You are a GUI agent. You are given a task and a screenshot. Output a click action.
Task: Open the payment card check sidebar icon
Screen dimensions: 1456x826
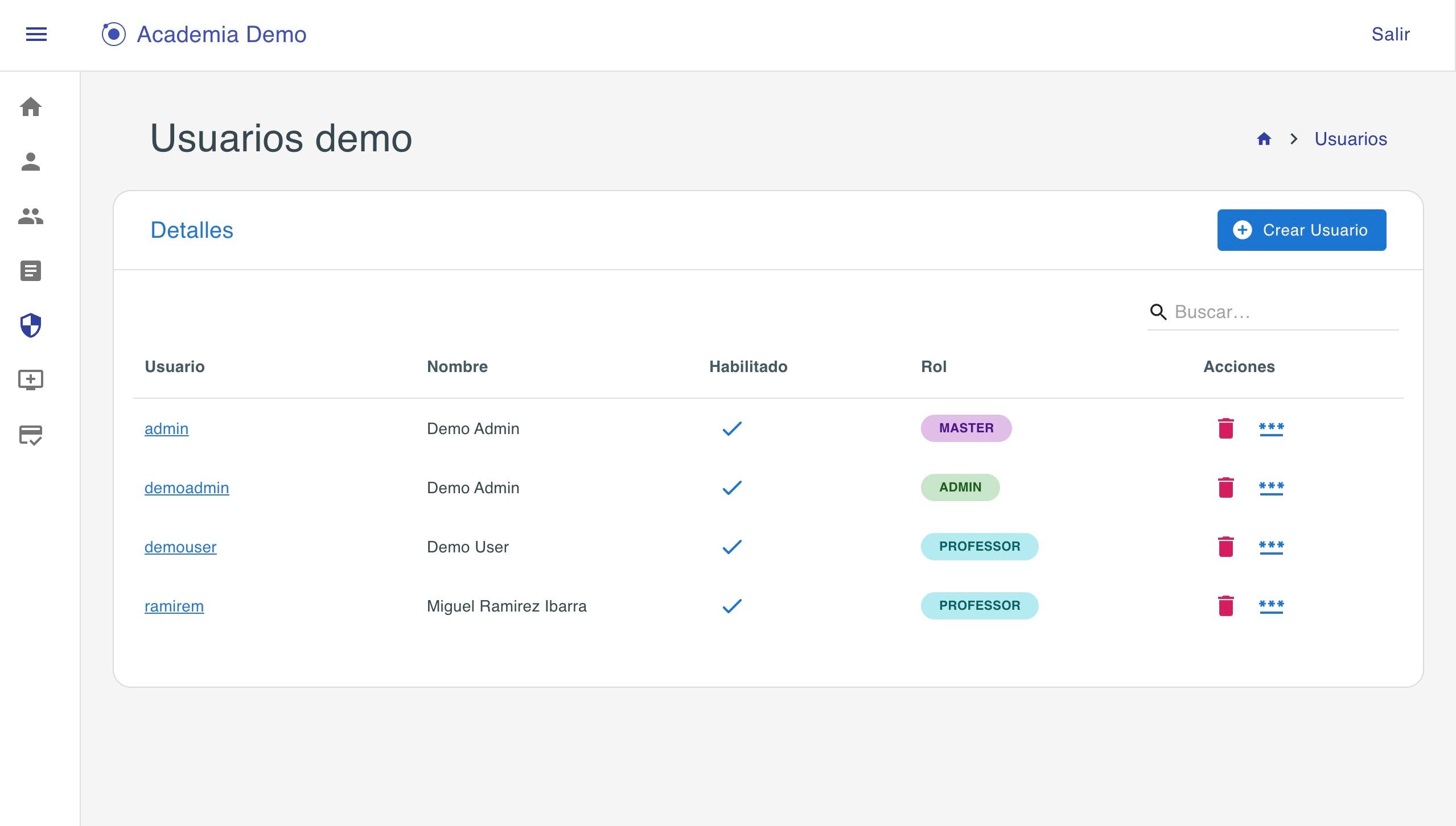click(31, 435)
